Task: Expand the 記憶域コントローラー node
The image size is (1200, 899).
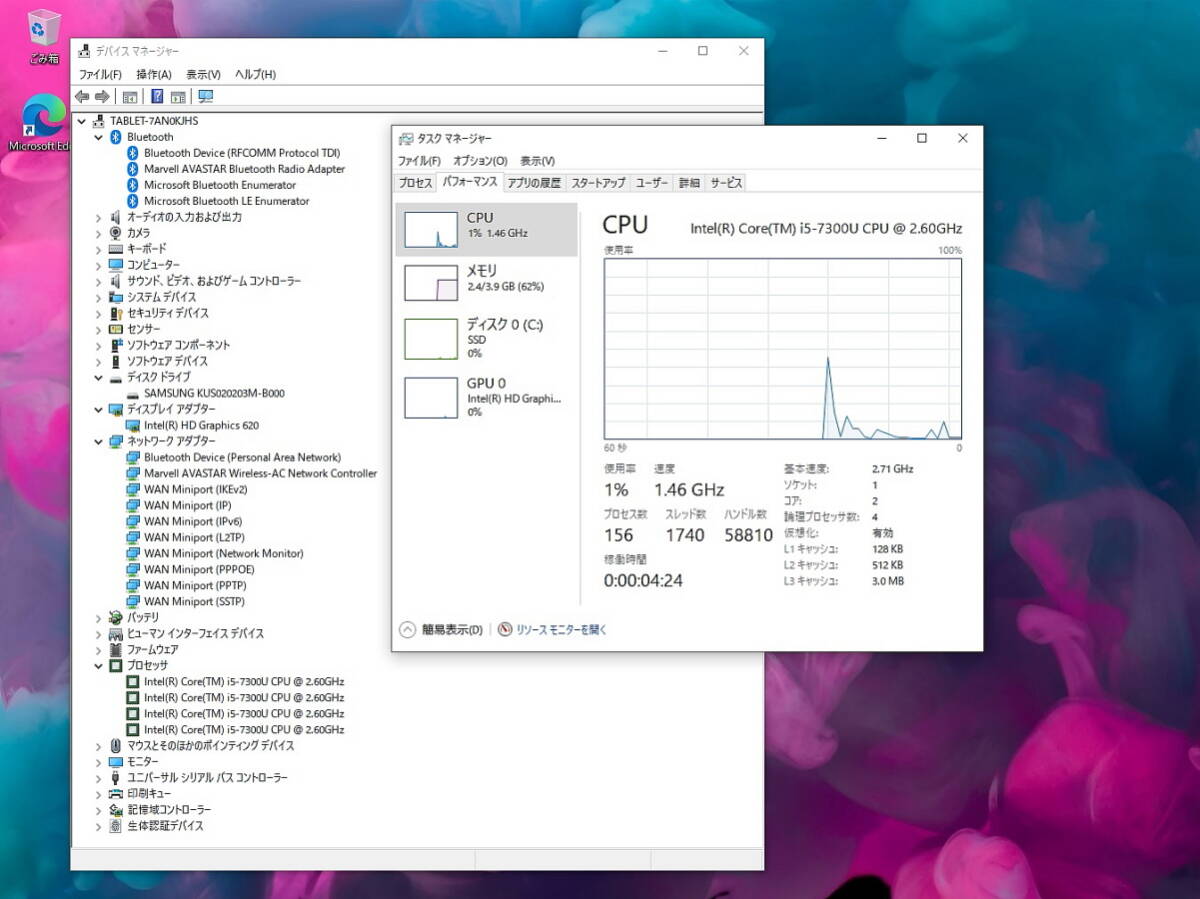Action: click(98, 809)
